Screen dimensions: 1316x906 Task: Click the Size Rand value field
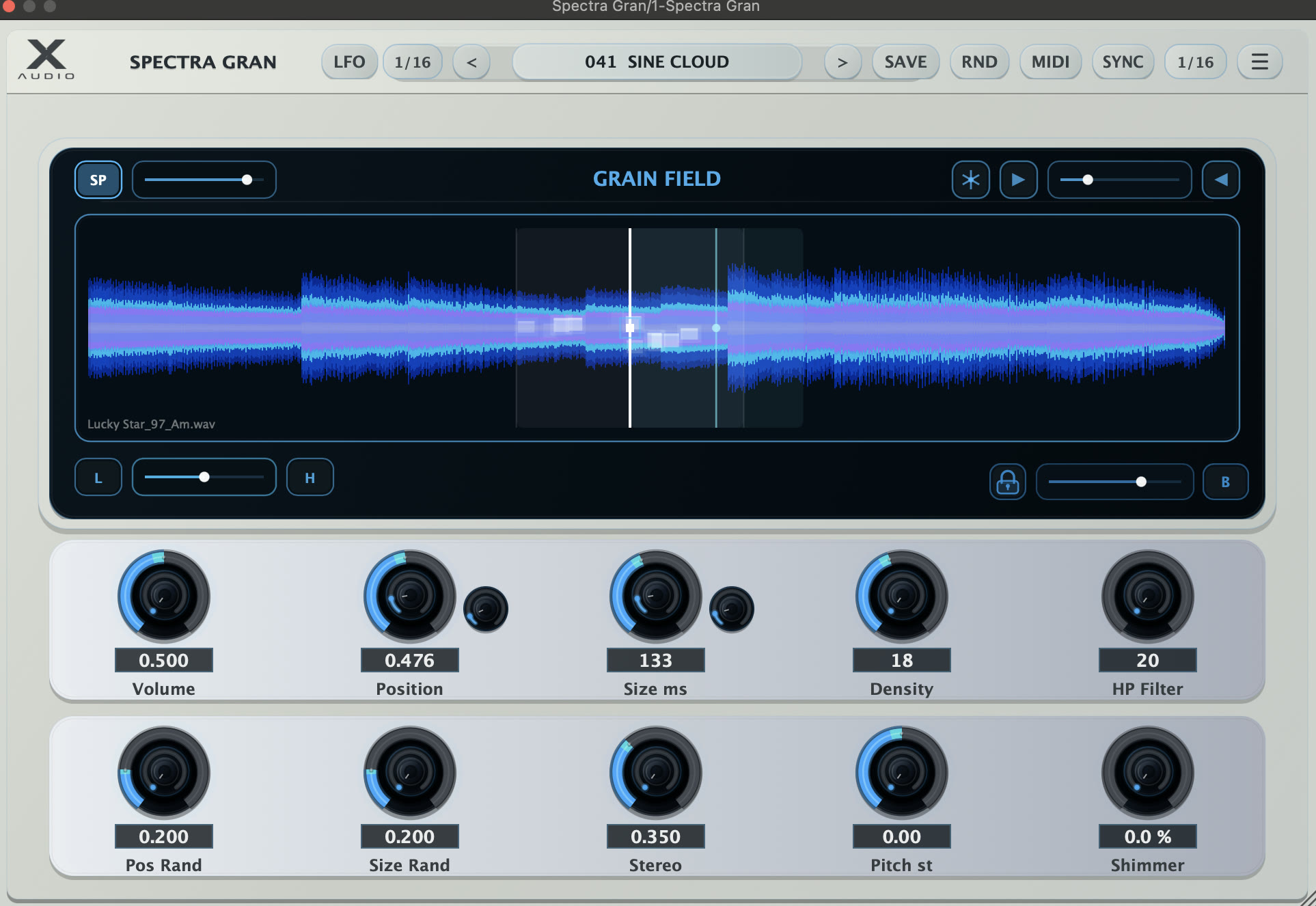pyautogui.click(x=410, y=836)
